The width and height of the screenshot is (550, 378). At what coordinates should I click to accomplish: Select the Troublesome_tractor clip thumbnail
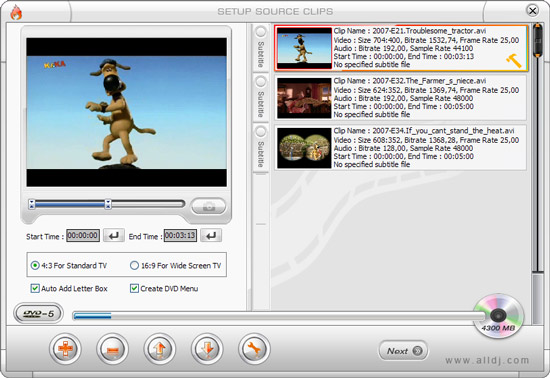coord(304,48)
